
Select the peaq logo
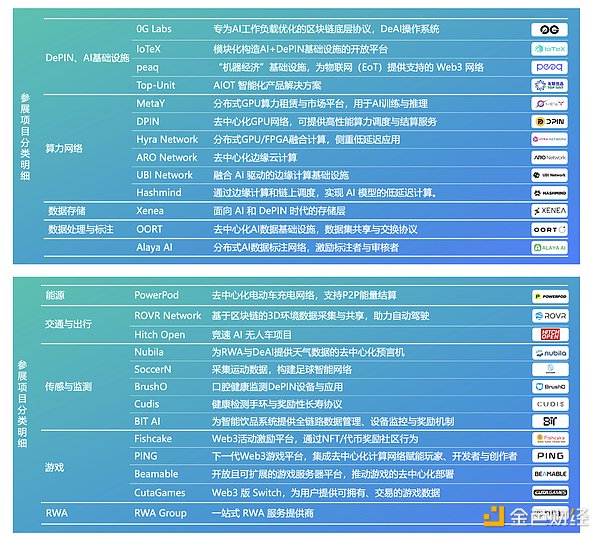[x=549, y=67]
